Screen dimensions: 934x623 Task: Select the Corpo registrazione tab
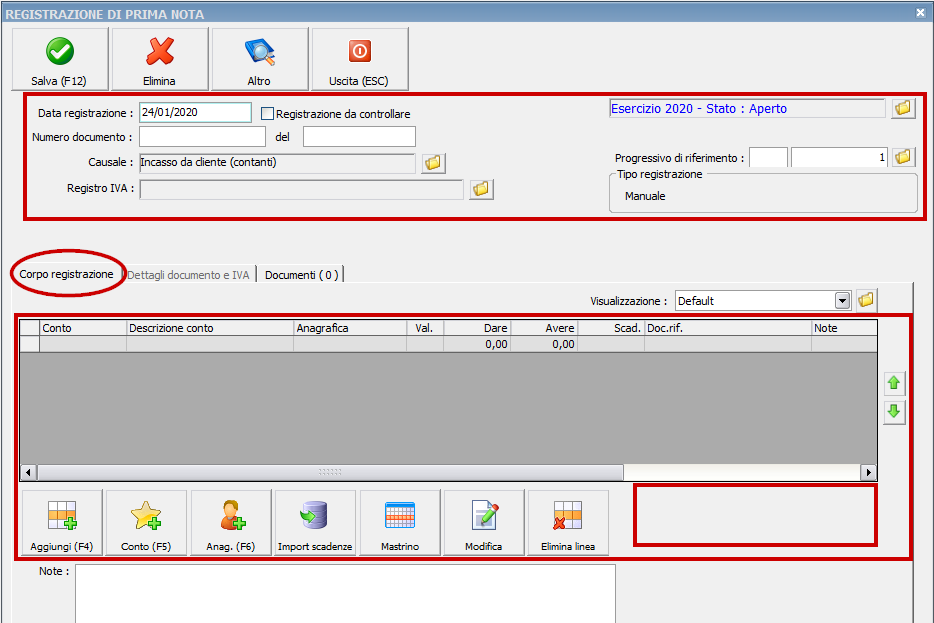pyautogui.click(x=66, y=274)
